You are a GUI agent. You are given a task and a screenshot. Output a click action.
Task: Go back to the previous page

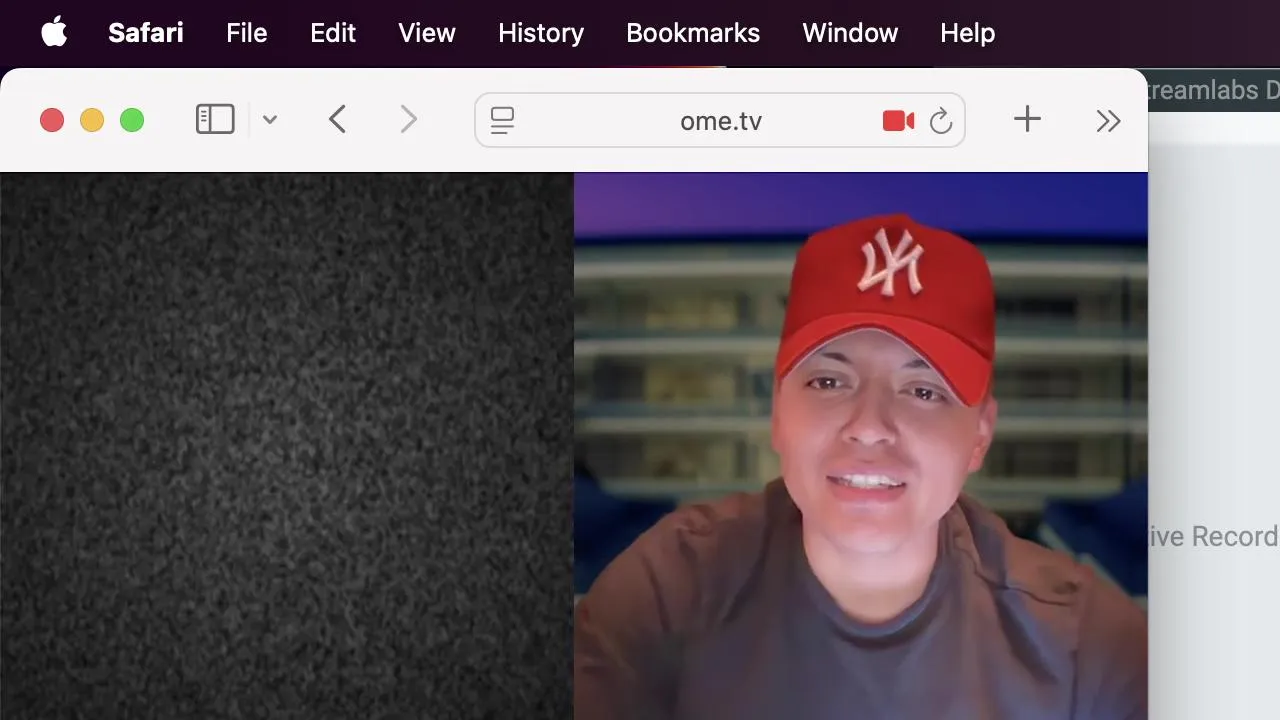coord(338,120)
